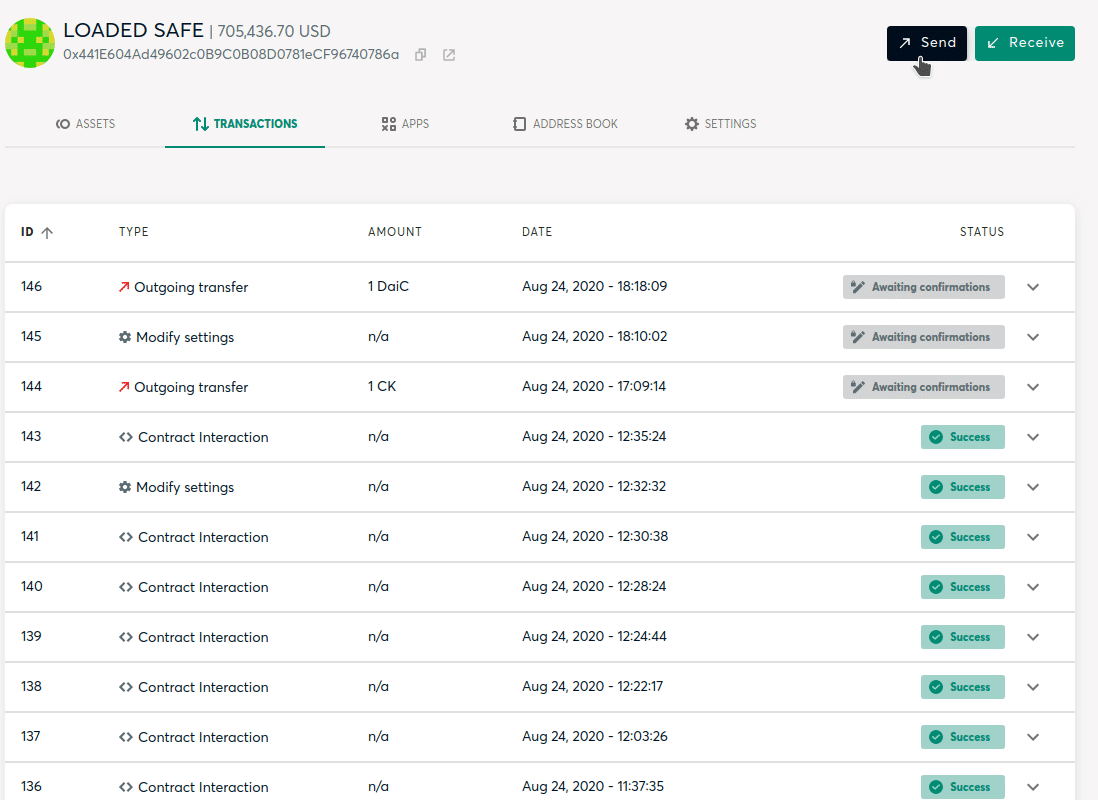Select date Aug 24, 2020 - 12:35:24
The height and width of the screenshot is (800, 1098).
point(594,436)
